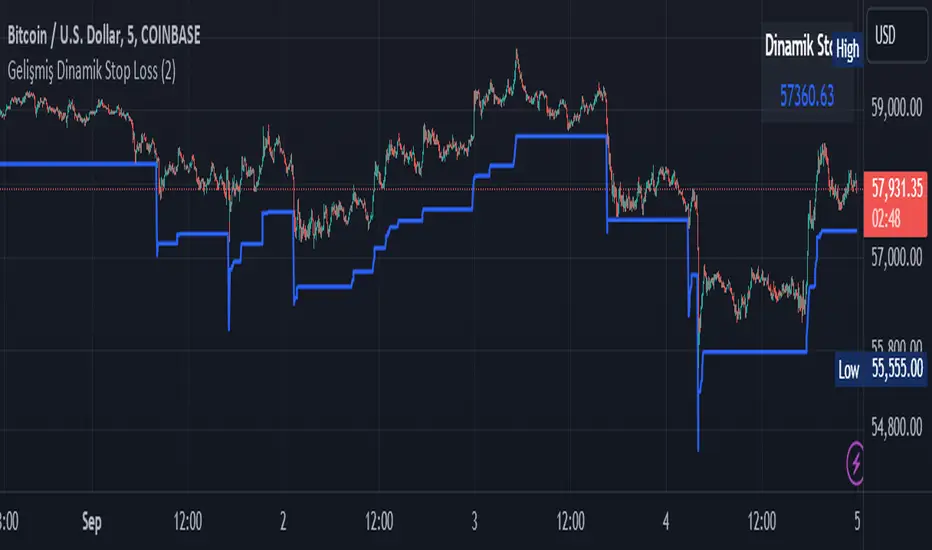The height and width of the screenshot is (550, 932).
Task: Click the date 3 on time axis
Action: coord(475,520)
